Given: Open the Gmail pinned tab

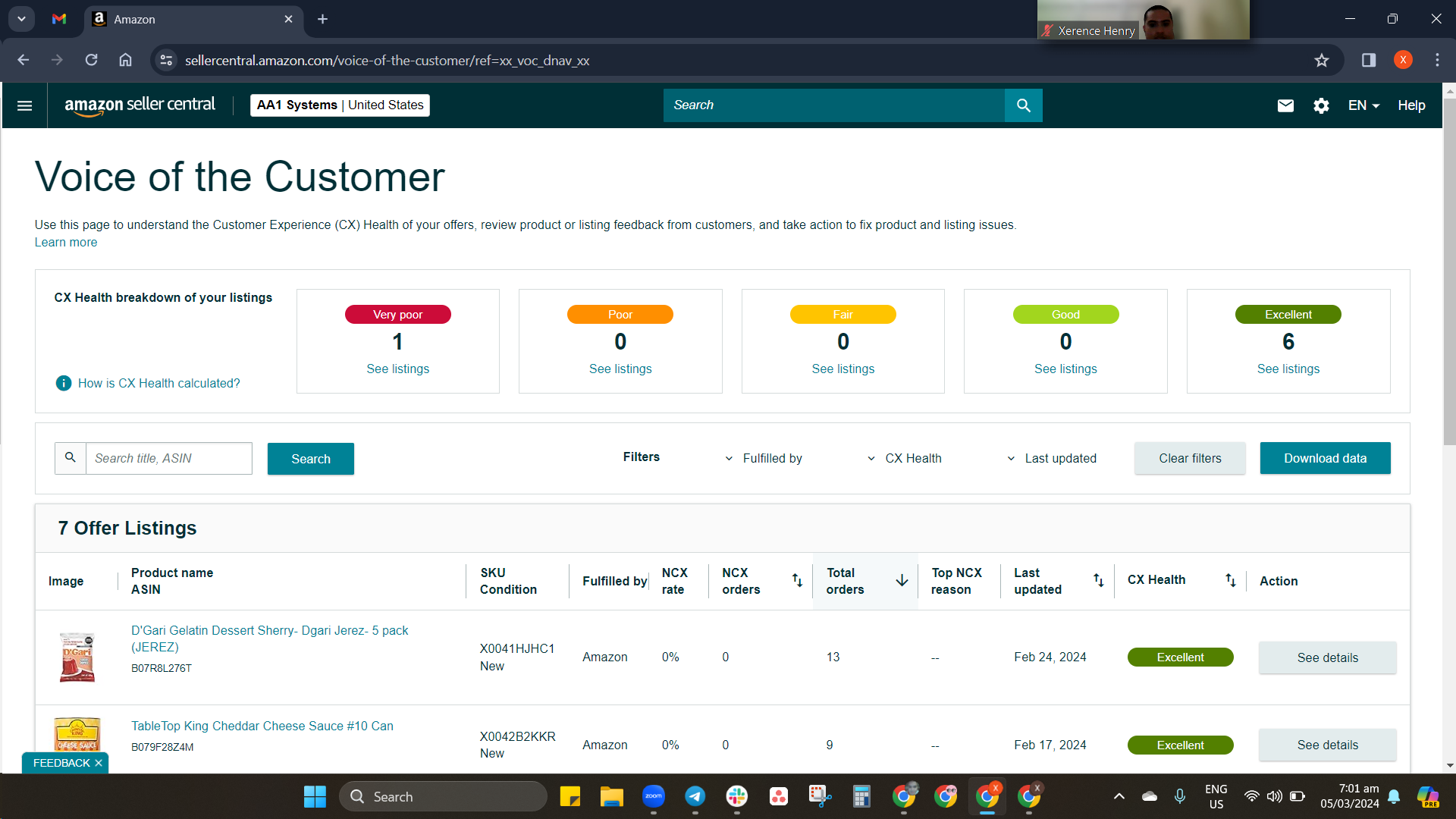Looking at the screenshot, I should click(x=59, y=19).
